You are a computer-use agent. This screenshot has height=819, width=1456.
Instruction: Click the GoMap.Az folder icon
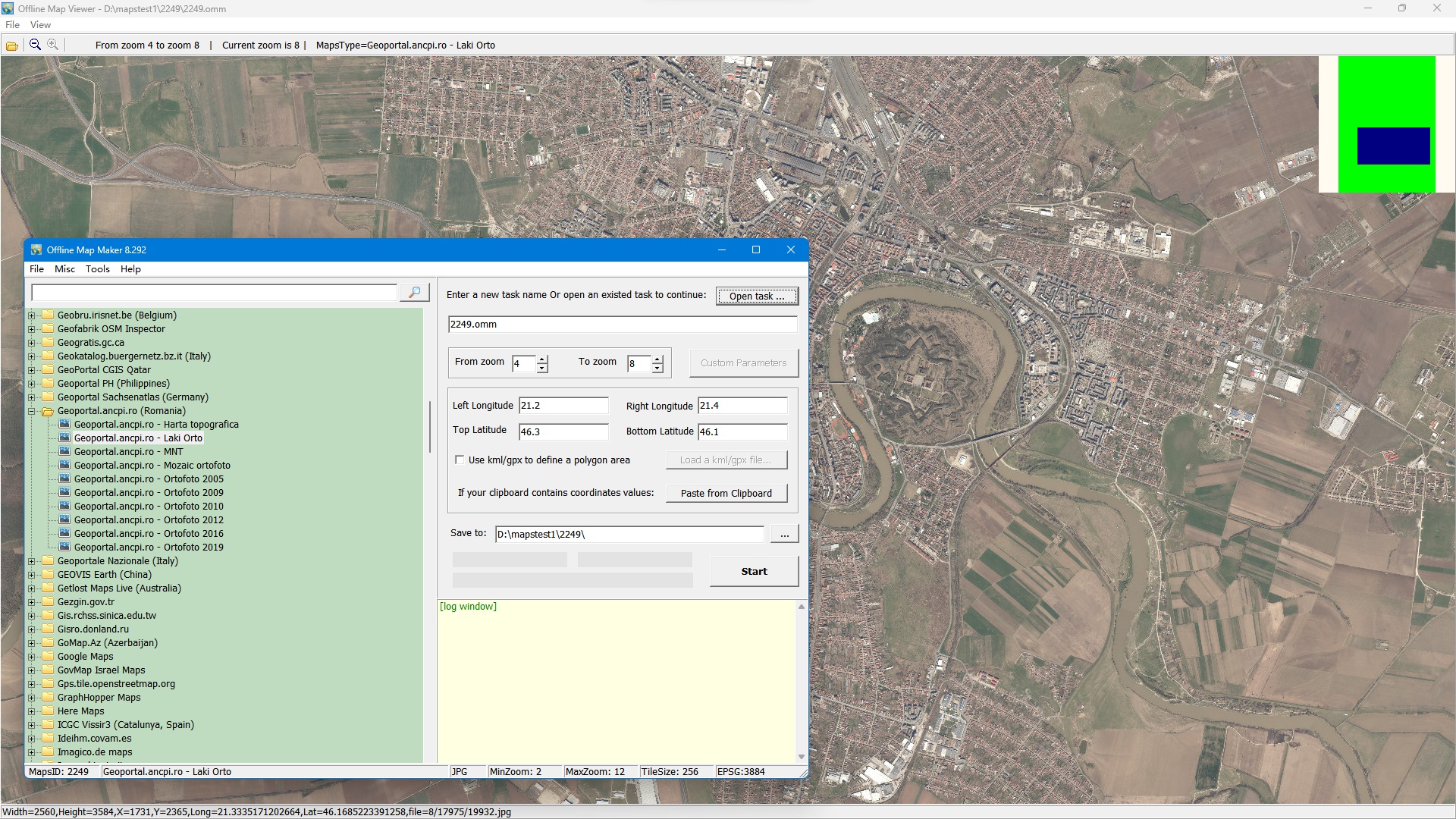(x=48, y=643)
